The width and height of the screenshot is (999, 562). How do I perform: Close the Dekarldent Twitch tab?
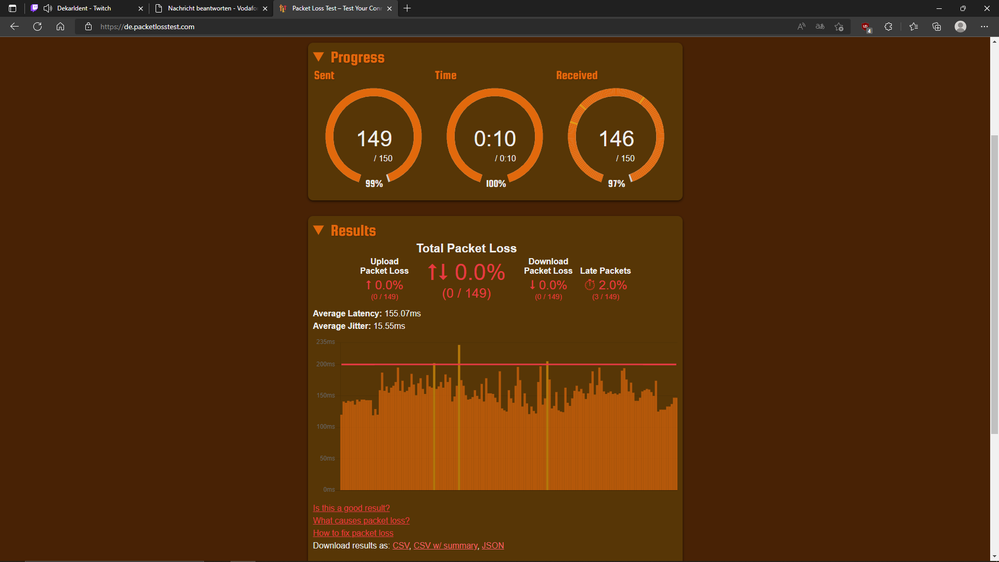140,8
